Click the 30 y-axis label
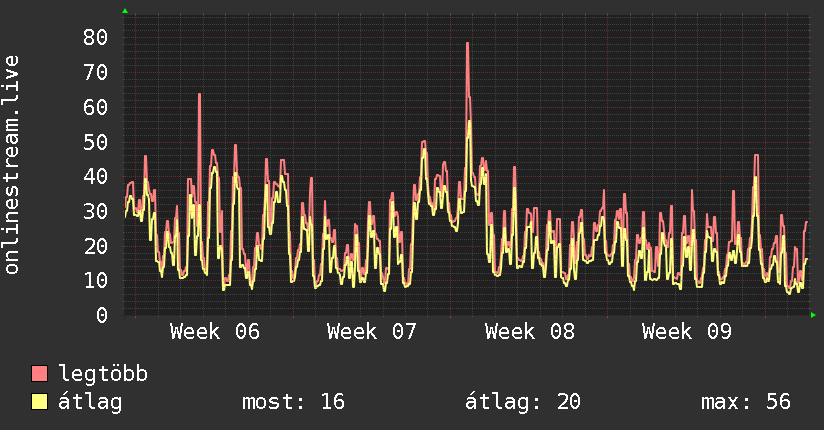 95,211
